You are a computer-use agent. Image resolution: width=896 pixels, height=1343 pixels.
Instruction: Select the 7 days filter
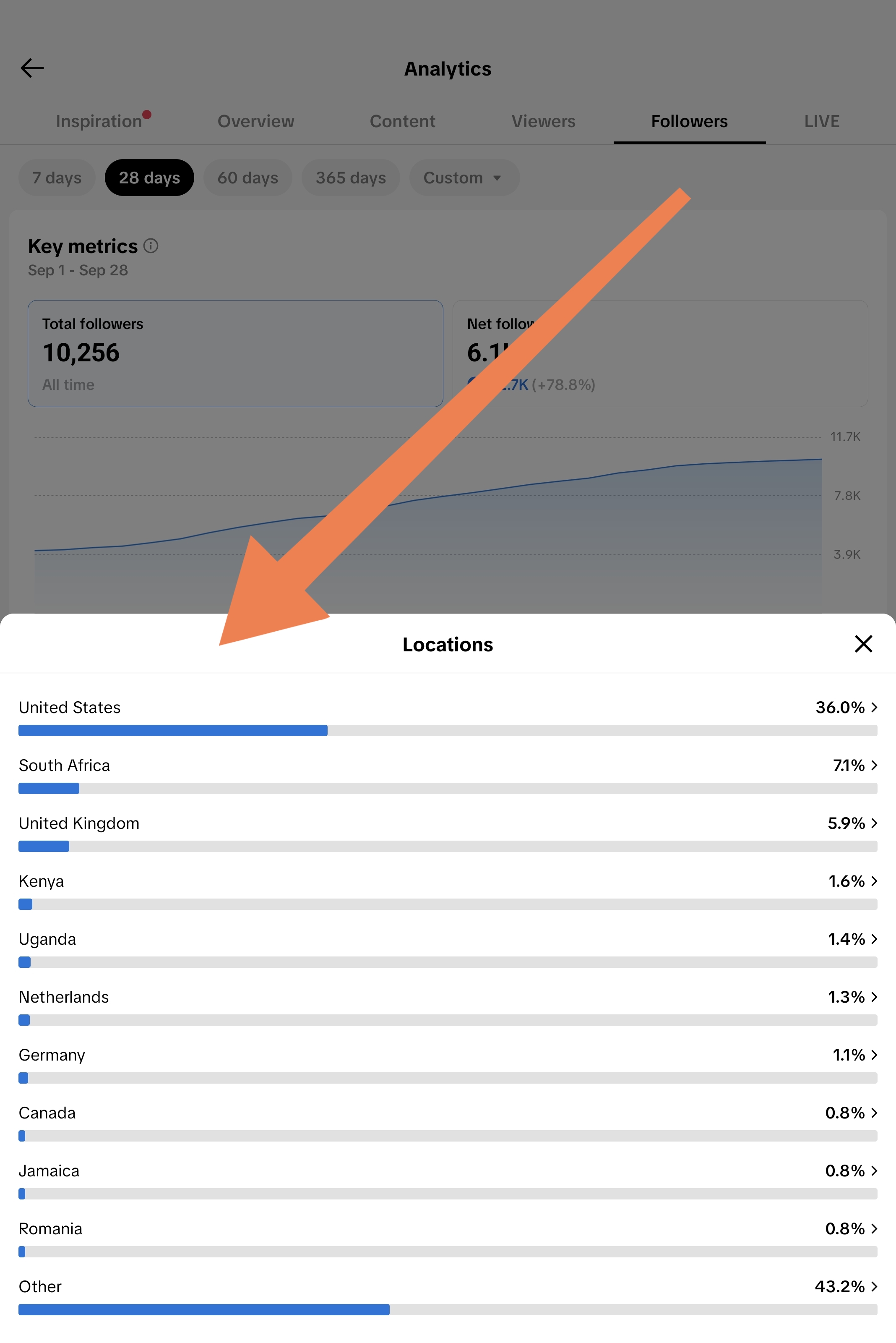click(57, 178)
